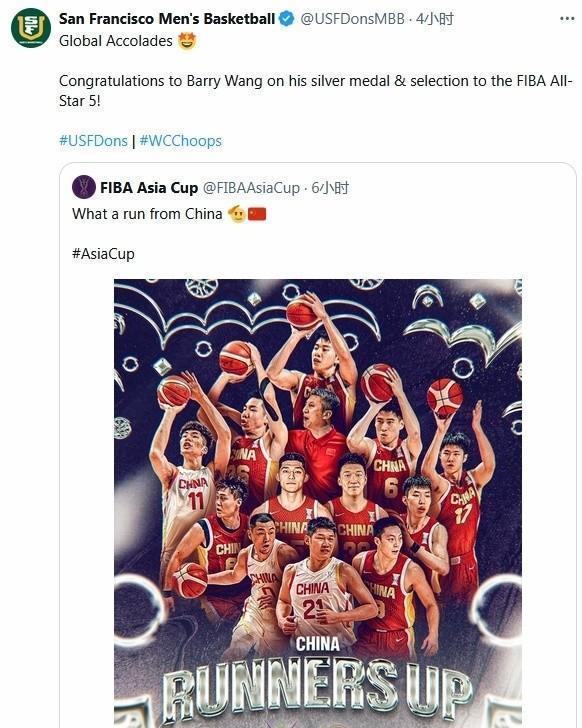582x728 pixels.
Task: Open the @USFDonsMBB handle
Action: pyautogui.click(x=352, y=19)
